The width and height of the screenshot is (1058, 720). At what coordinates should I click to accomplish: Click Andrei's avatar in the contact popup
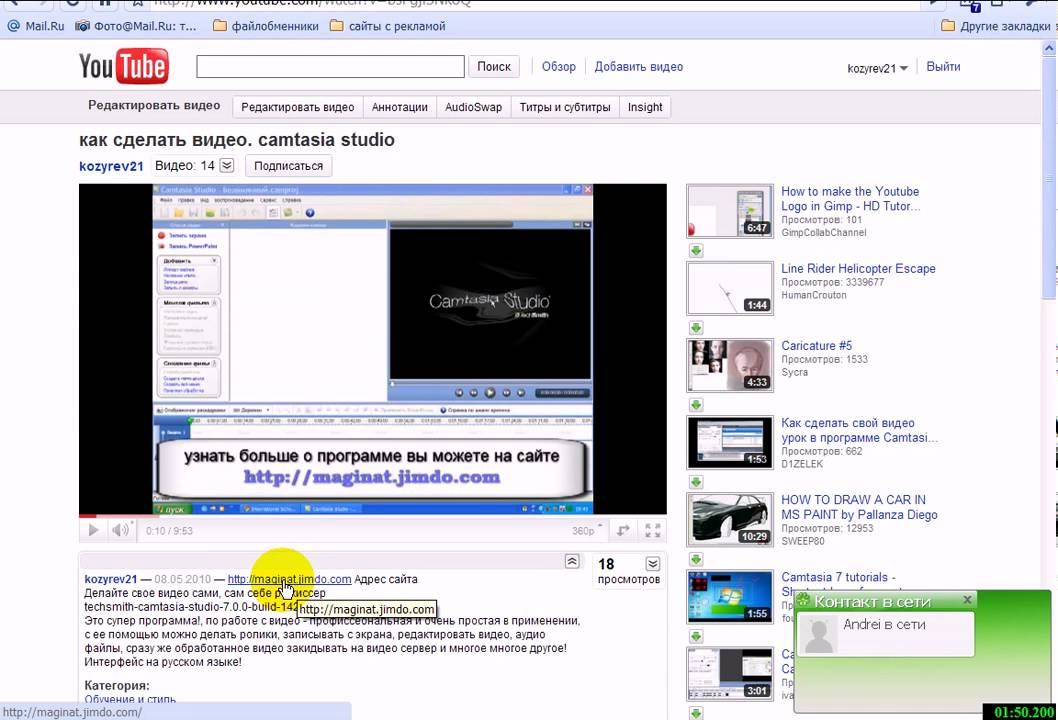[x=820, y=635]
